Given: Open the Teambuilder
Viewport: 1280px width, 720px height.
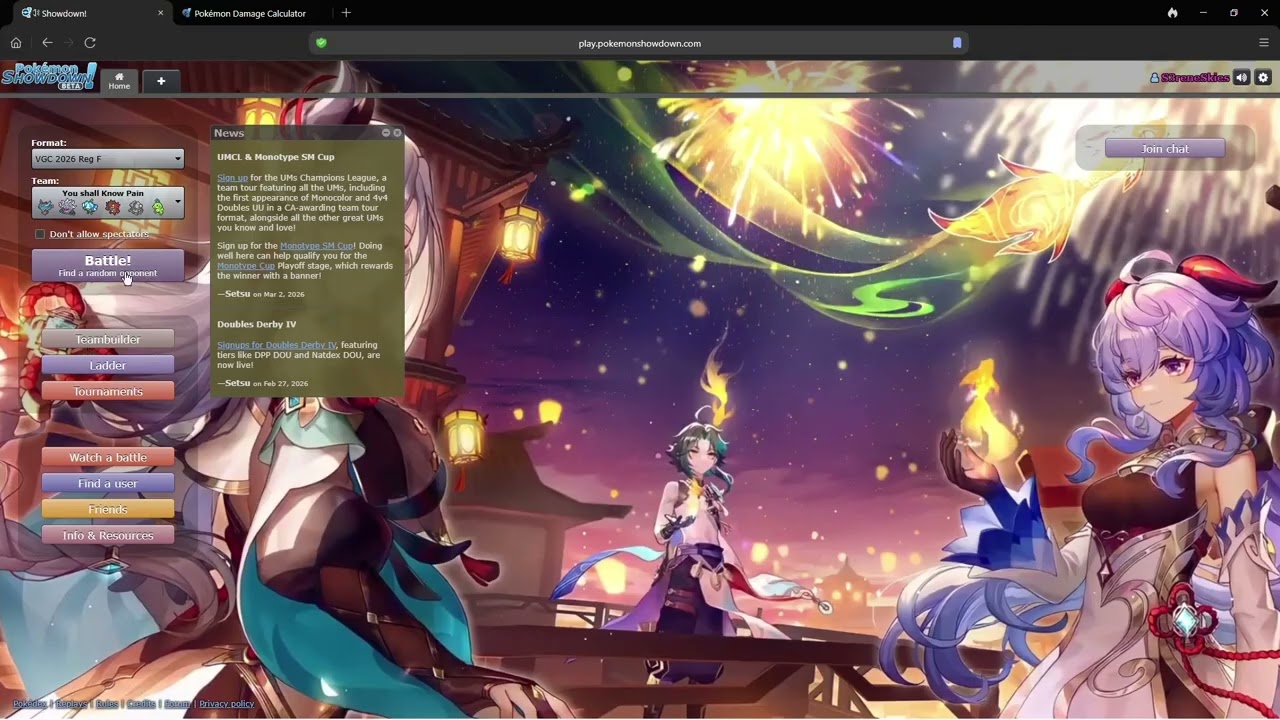Looking at the screenshot, I should [x=108, y=340].
